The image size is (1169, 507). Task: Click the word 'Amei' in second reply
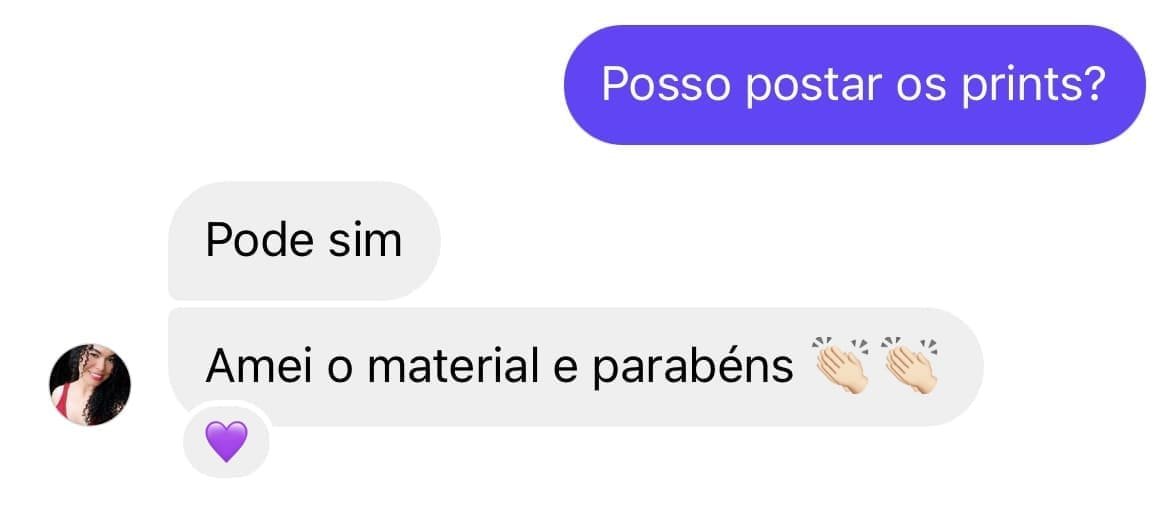pyautogui.click(x=251, y=366)
